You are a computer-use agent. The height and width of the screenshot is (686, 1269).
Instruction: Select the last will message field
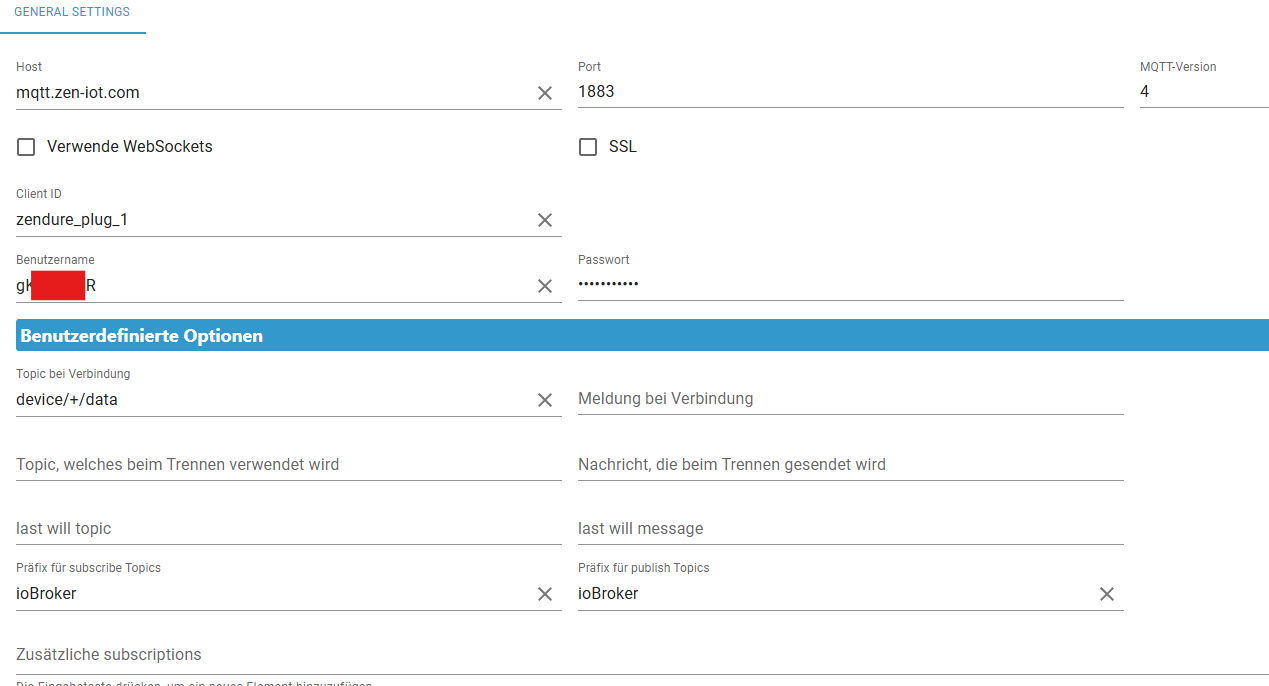click(850, 529)
